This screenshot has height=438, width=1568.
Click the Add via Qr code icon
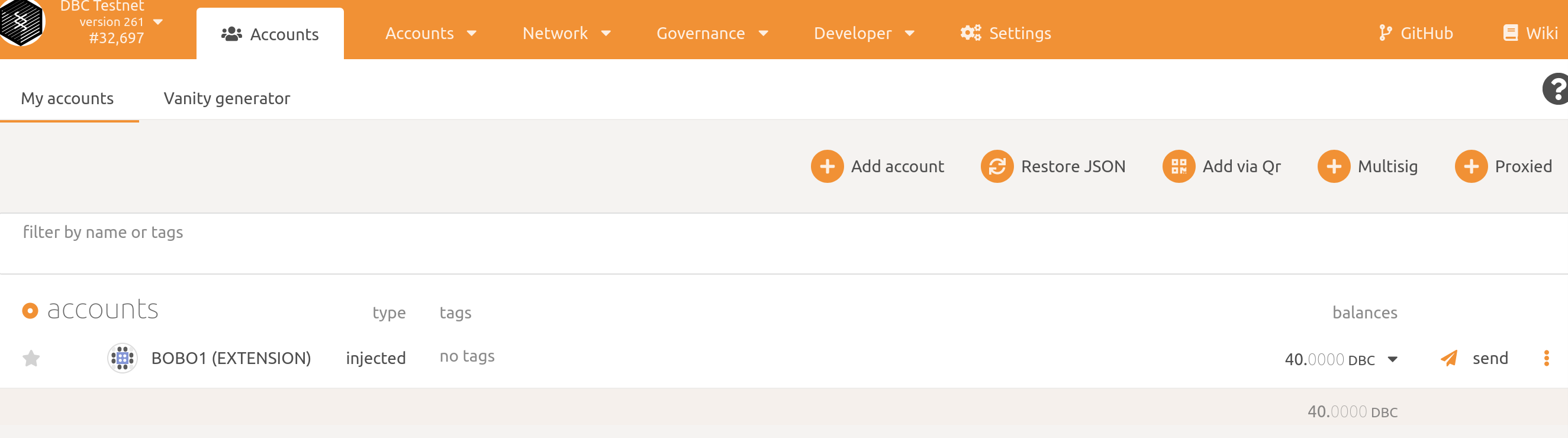pyautogui.click(x=1179, y=166)
